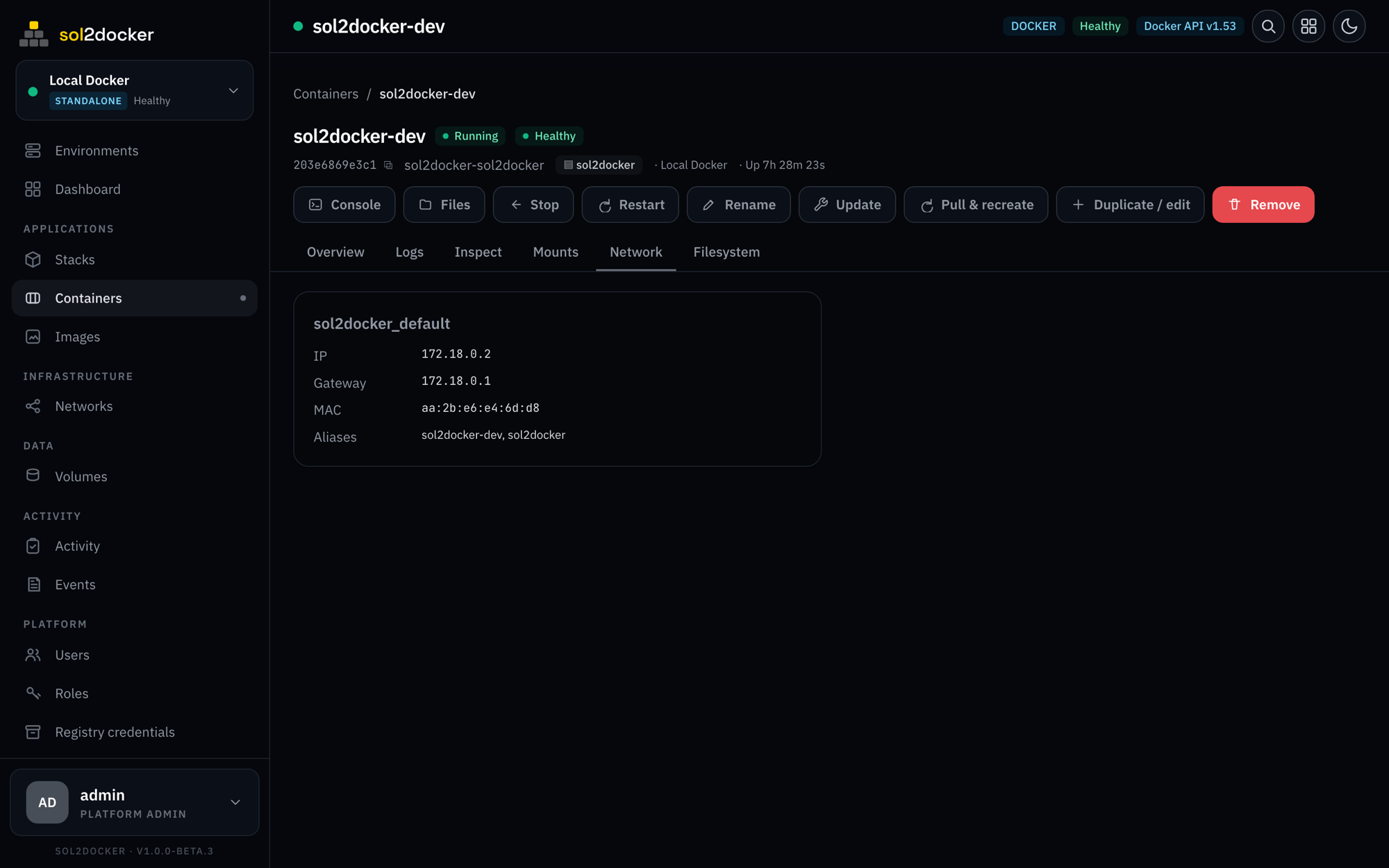Click the Stacks cube icon
The image size is (1389, 868).
(33, 259)
